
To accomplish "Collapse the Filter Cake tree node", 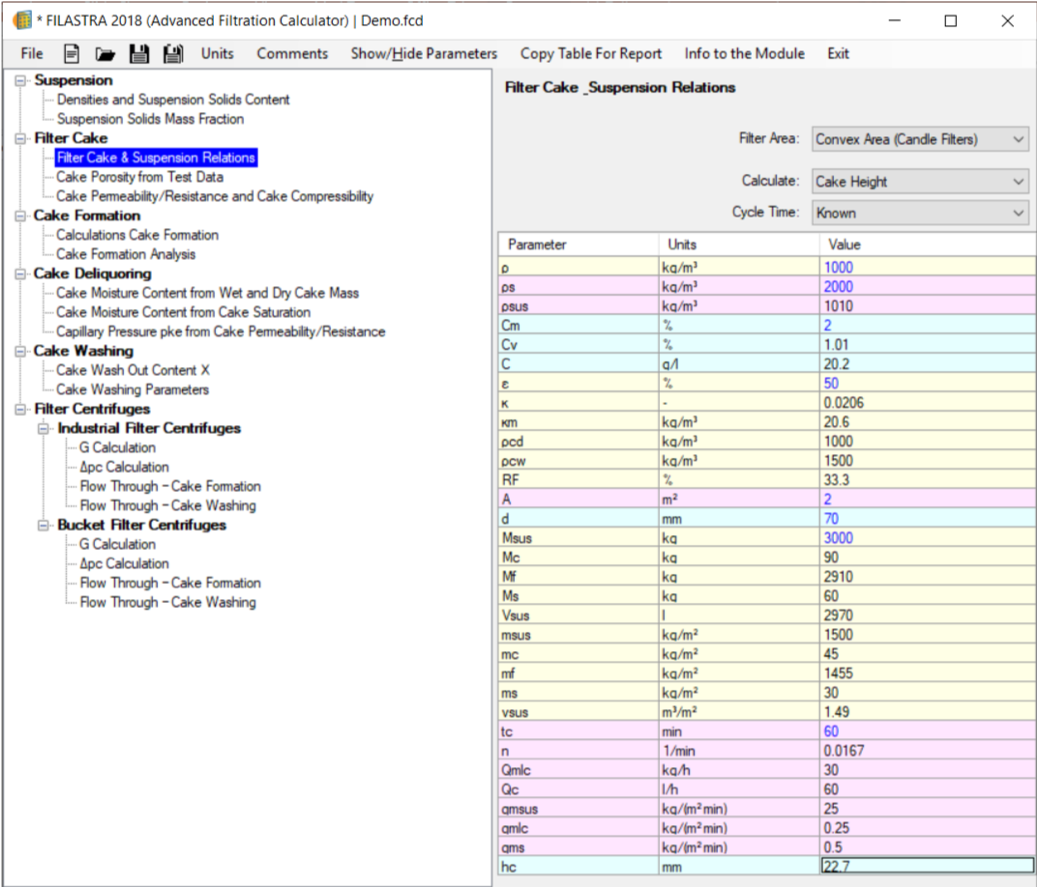I will [21, 138].
